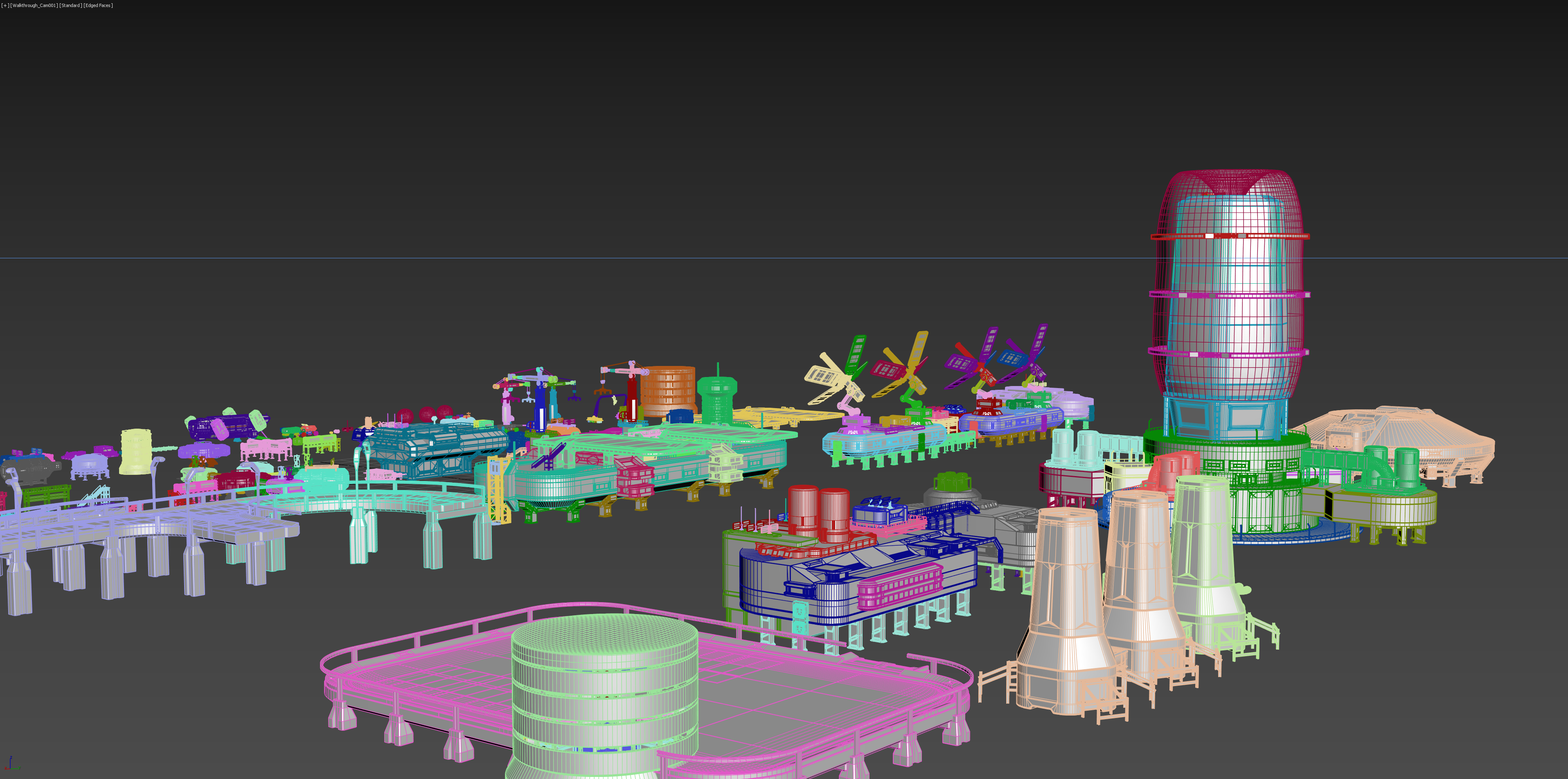Open the Walkthrough_Cam001 viewport label menu
The height and width of the screenshot is (779, 1568).
(x=34, y=5)
